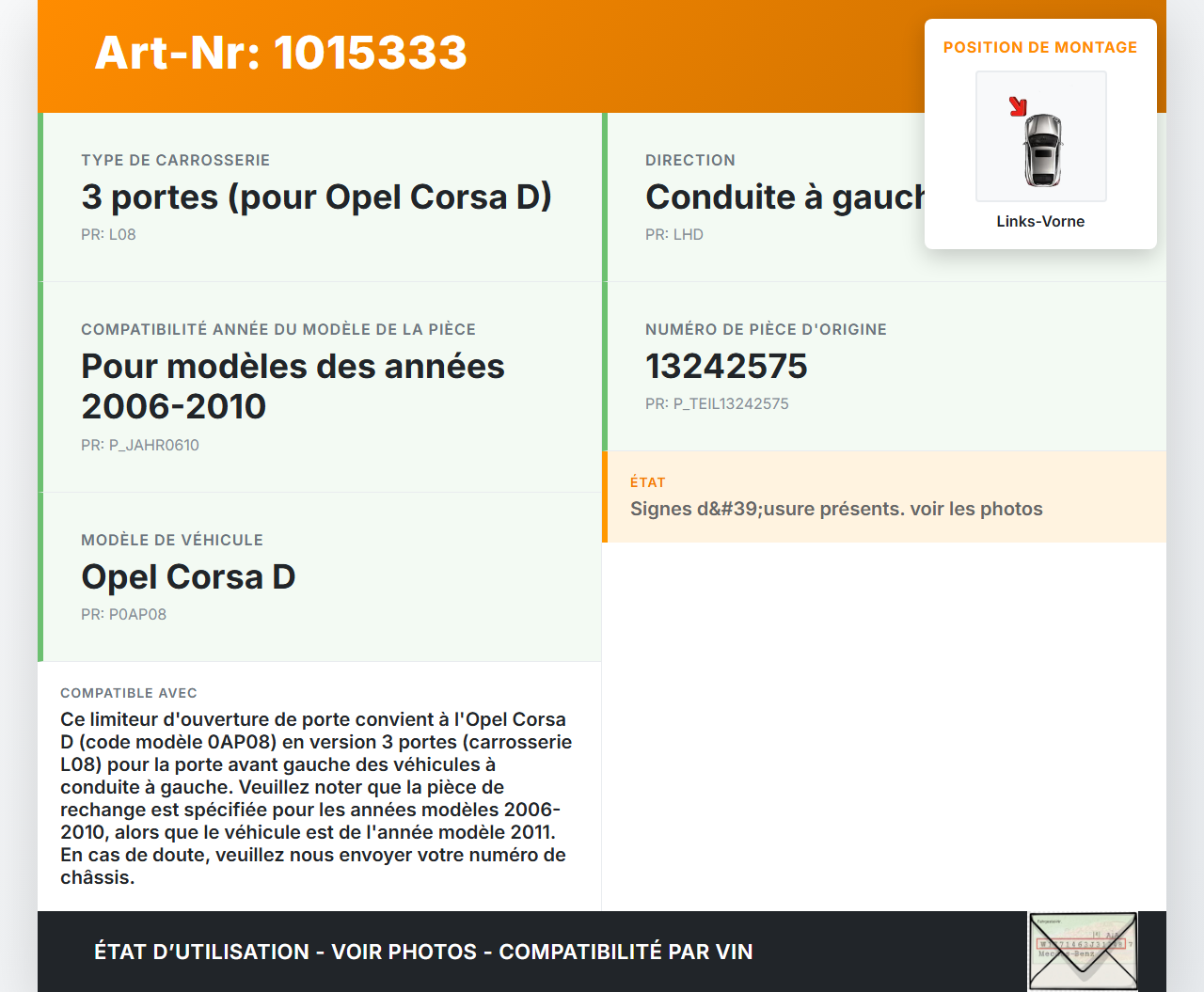Click 'Pour modèles des années 2006-2010' text
Viewport: 1204px width, 992px height.
(x=293, y=386)
